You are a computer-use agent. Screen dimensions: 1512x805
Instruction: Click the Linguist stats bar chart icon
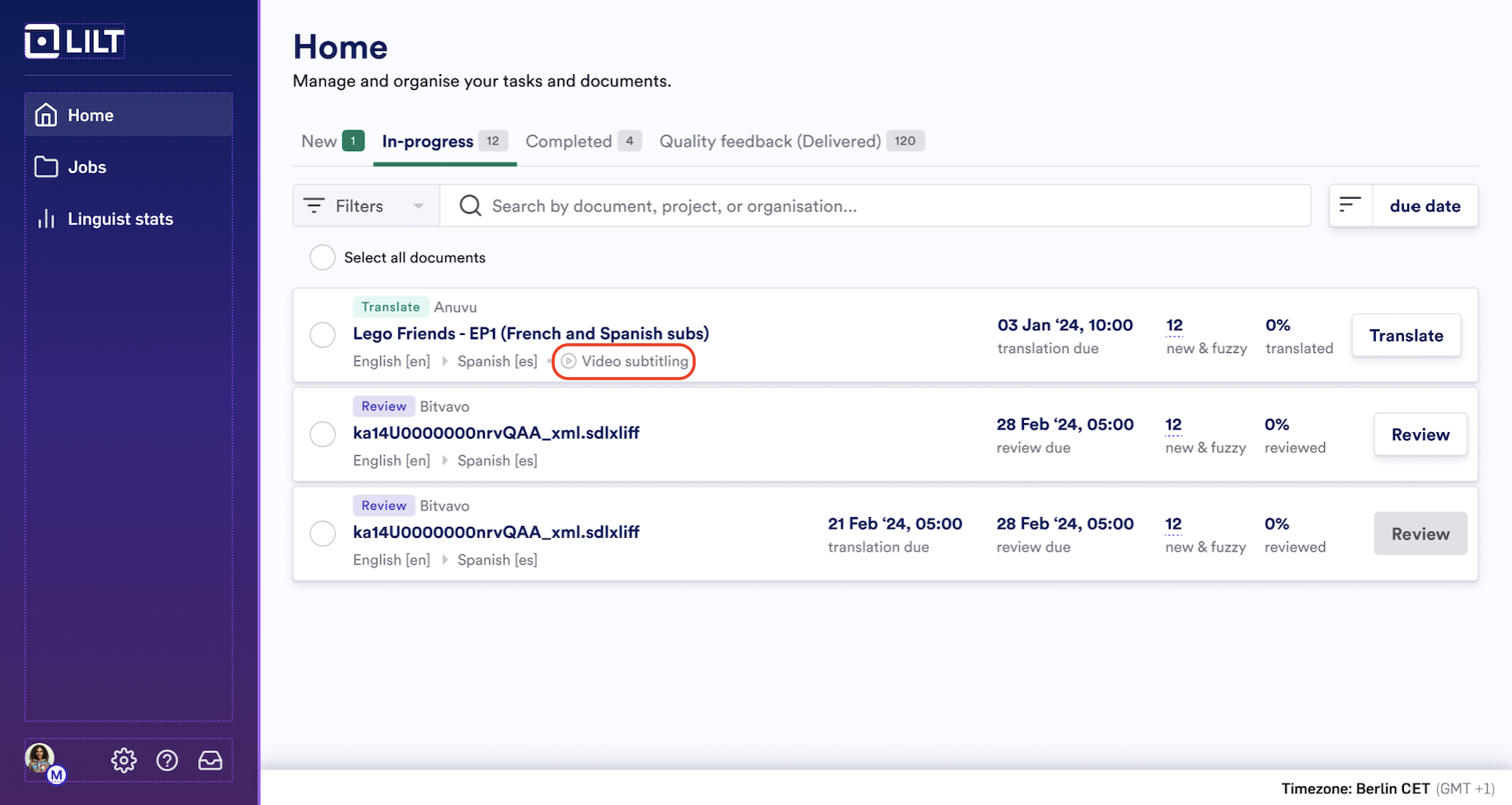[x=46, y=219]
